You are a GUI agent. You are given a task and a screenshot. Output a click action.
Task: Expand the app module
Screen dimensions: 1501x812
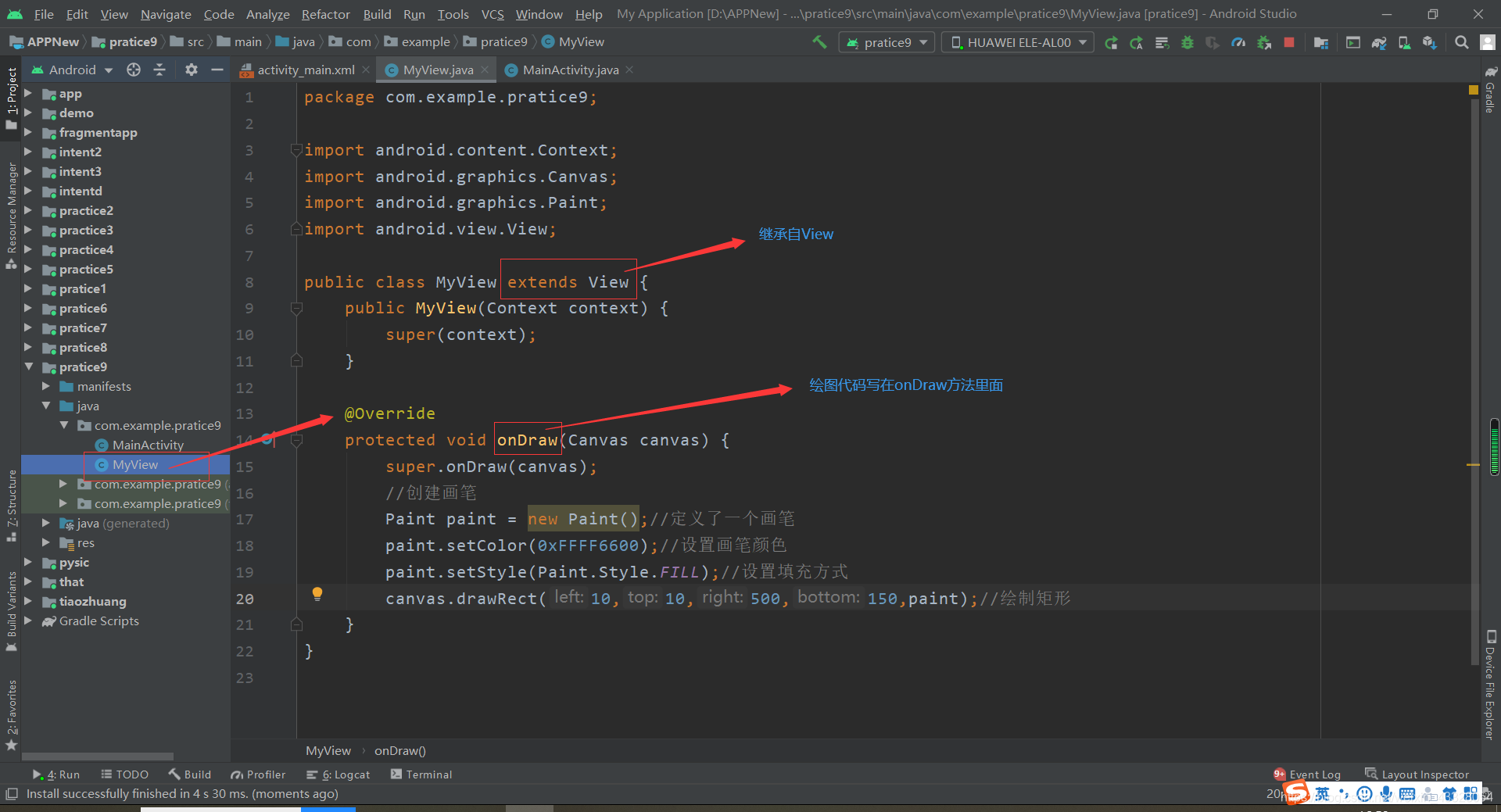coord(28,93)
